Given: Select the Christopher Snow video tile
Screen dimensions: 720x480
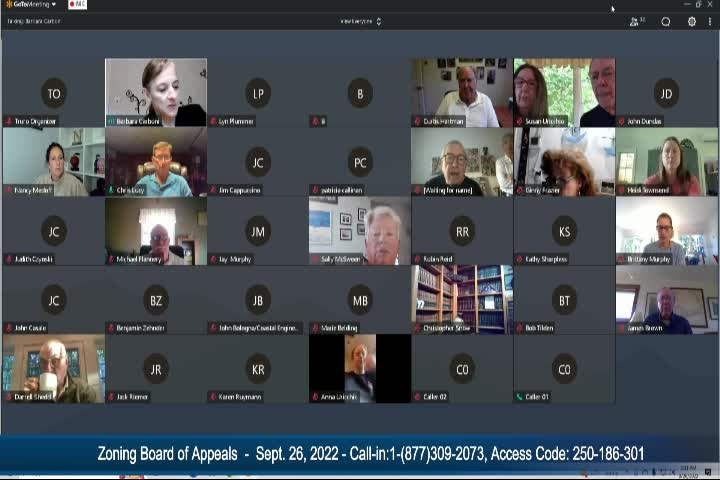Looking at the screenshot, I should tap(462, 295).
